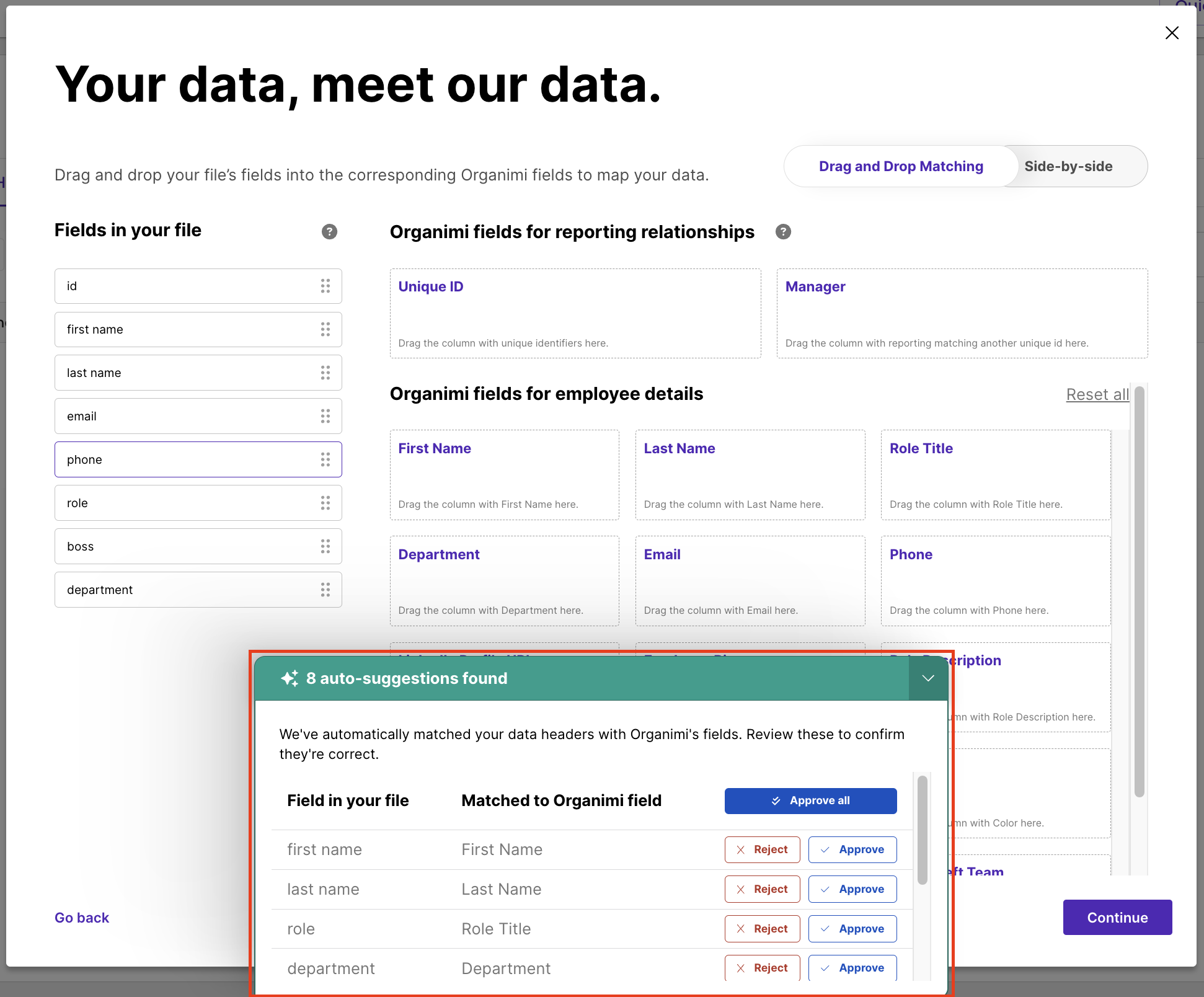Open help for Fields in your file

[x=329, y=231]
